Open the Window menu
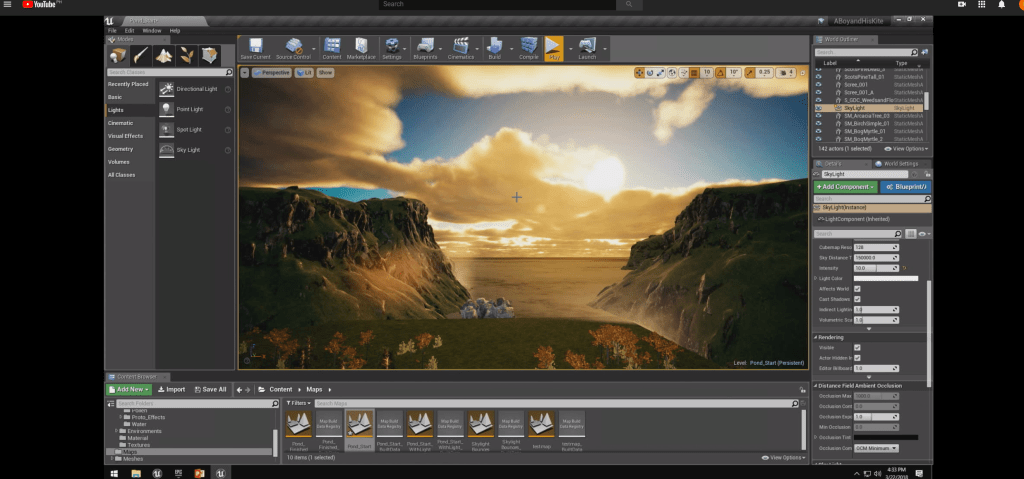The height and width of the screenshot is (479, 1024). pyautogui.click(x=151, y=30)
